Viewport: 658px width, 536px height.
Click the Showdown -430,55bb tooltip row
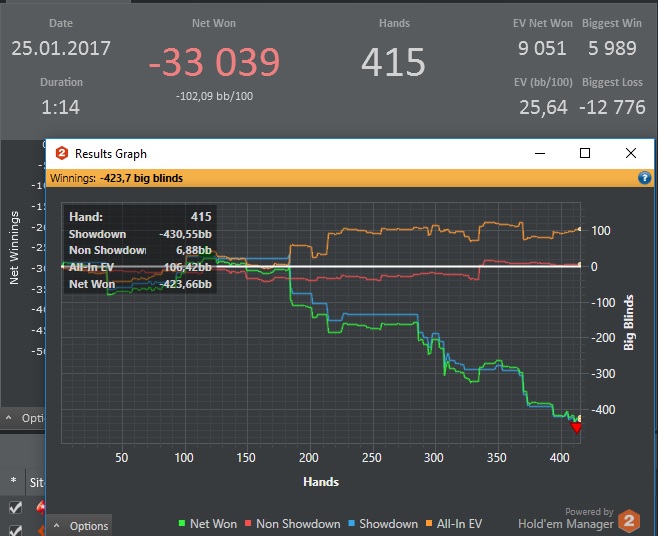(140, 234)
